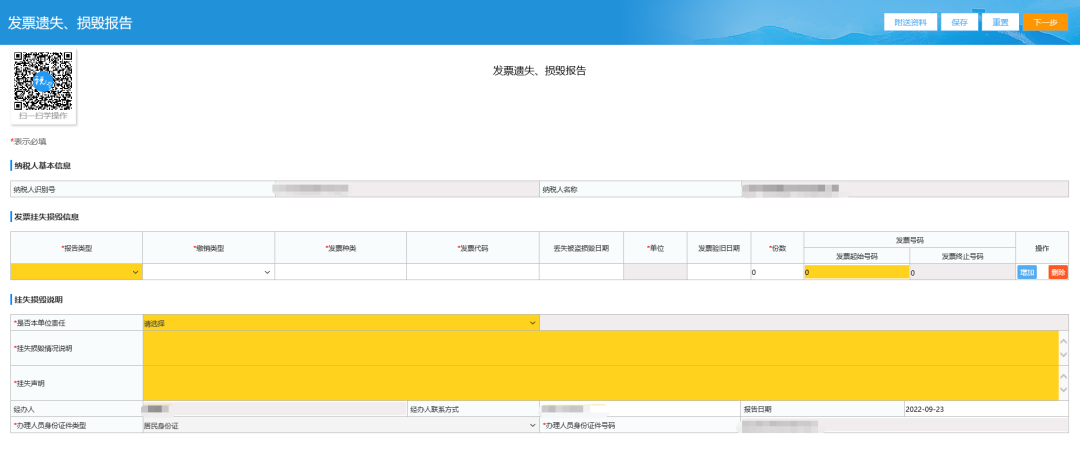Select the 丢失被盗损毁日期 field
The width and height of the screenshot is (1080, 459).
(580, 272)
